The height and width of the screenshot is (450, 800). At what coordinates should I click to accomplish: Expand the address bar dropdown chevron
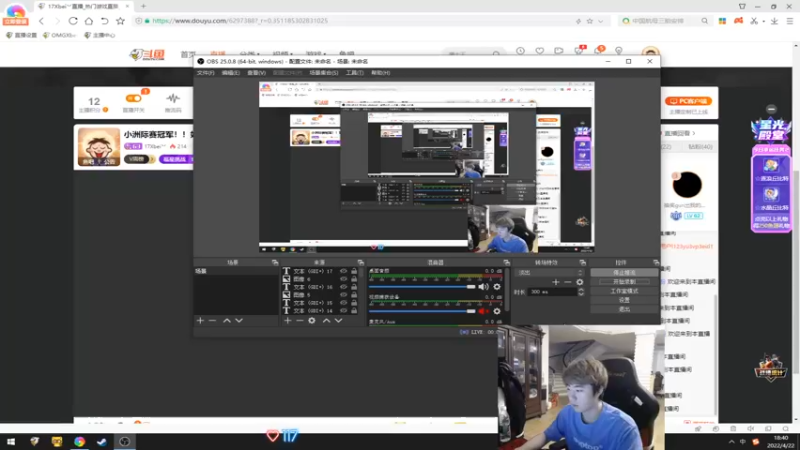coord(601,21)
